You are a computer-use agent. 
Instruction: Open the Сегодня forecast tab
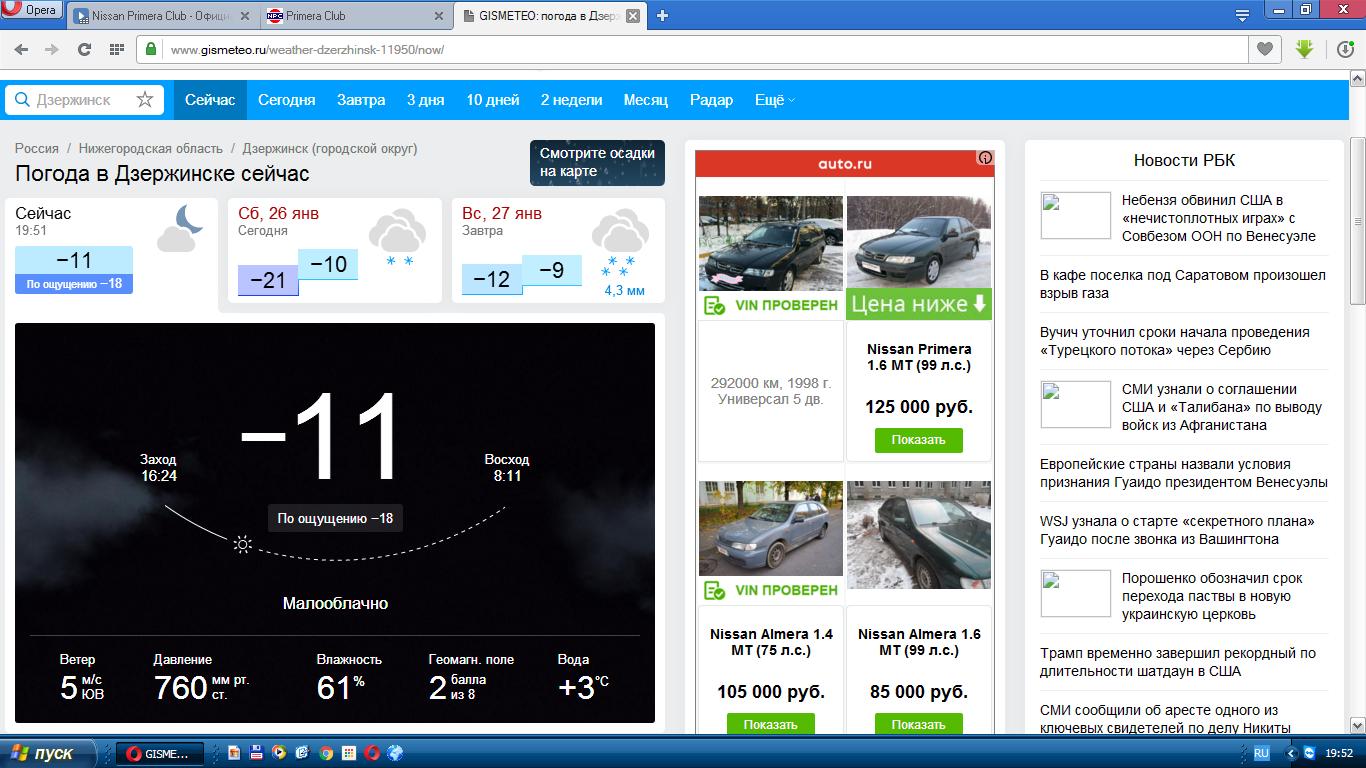tap(287, 100)
